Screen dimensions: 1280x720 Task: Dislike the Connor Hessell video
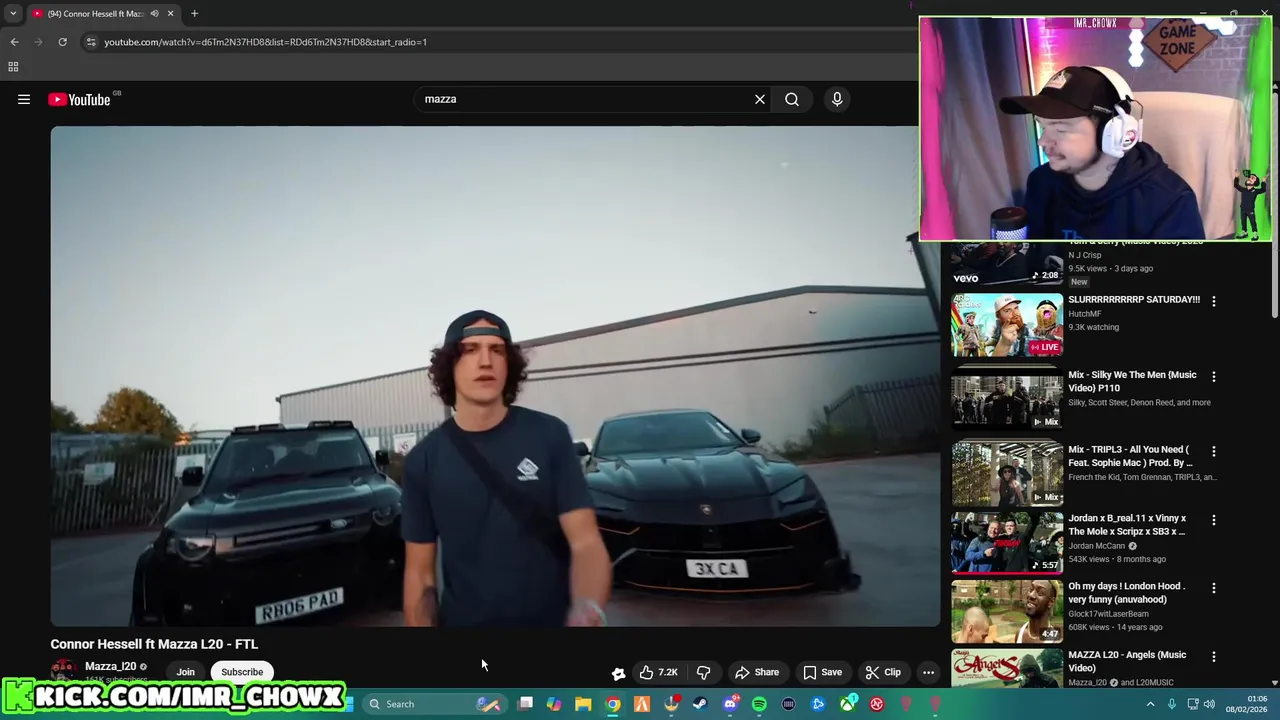tap(704, 672)
